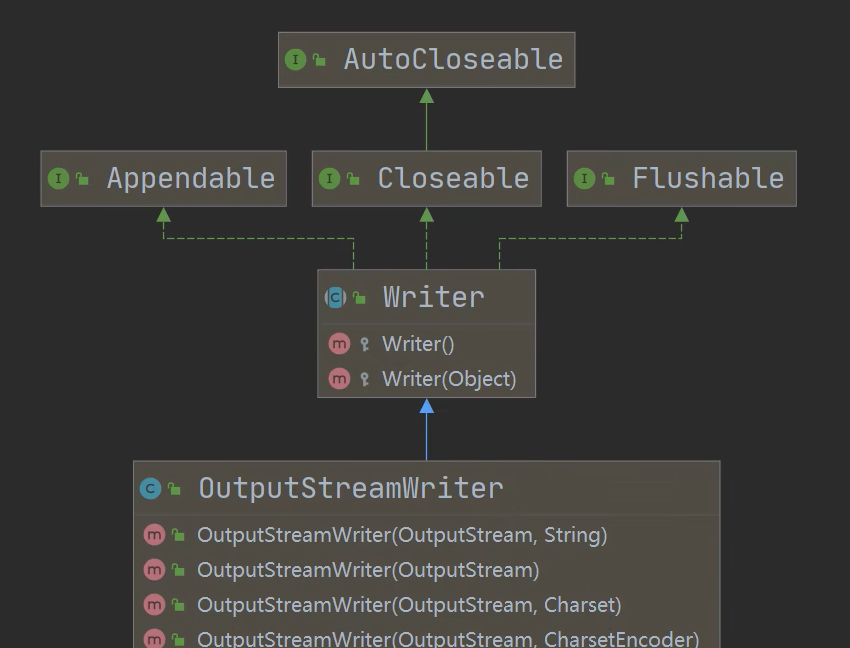
Task: Click visibility icon of OutputStreamWriter(OutputStream, String)
Action: 178,535
